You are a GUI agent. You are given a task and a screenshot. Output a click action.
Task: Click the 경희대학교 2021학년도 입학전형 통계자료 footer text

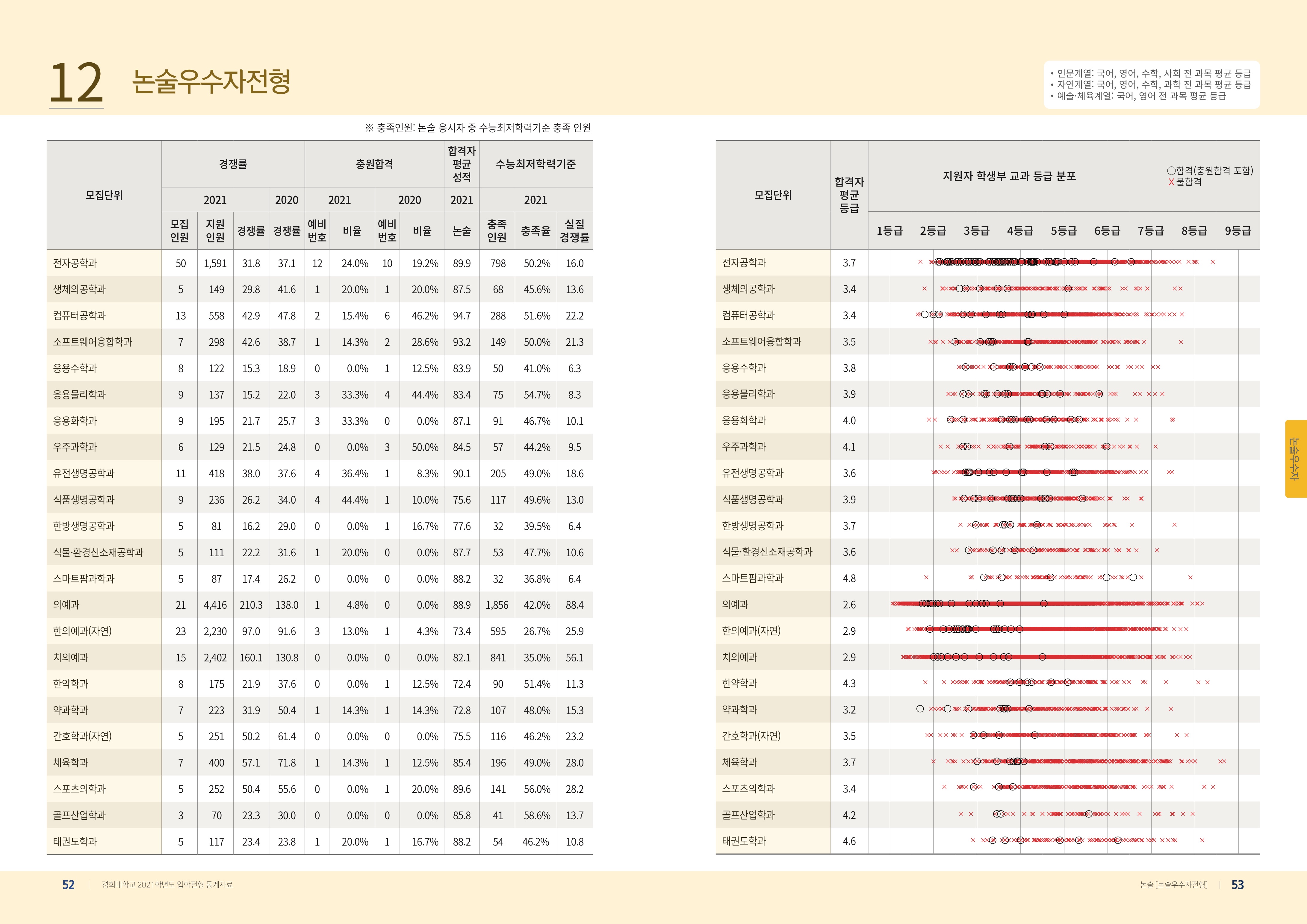click(167, 885)
